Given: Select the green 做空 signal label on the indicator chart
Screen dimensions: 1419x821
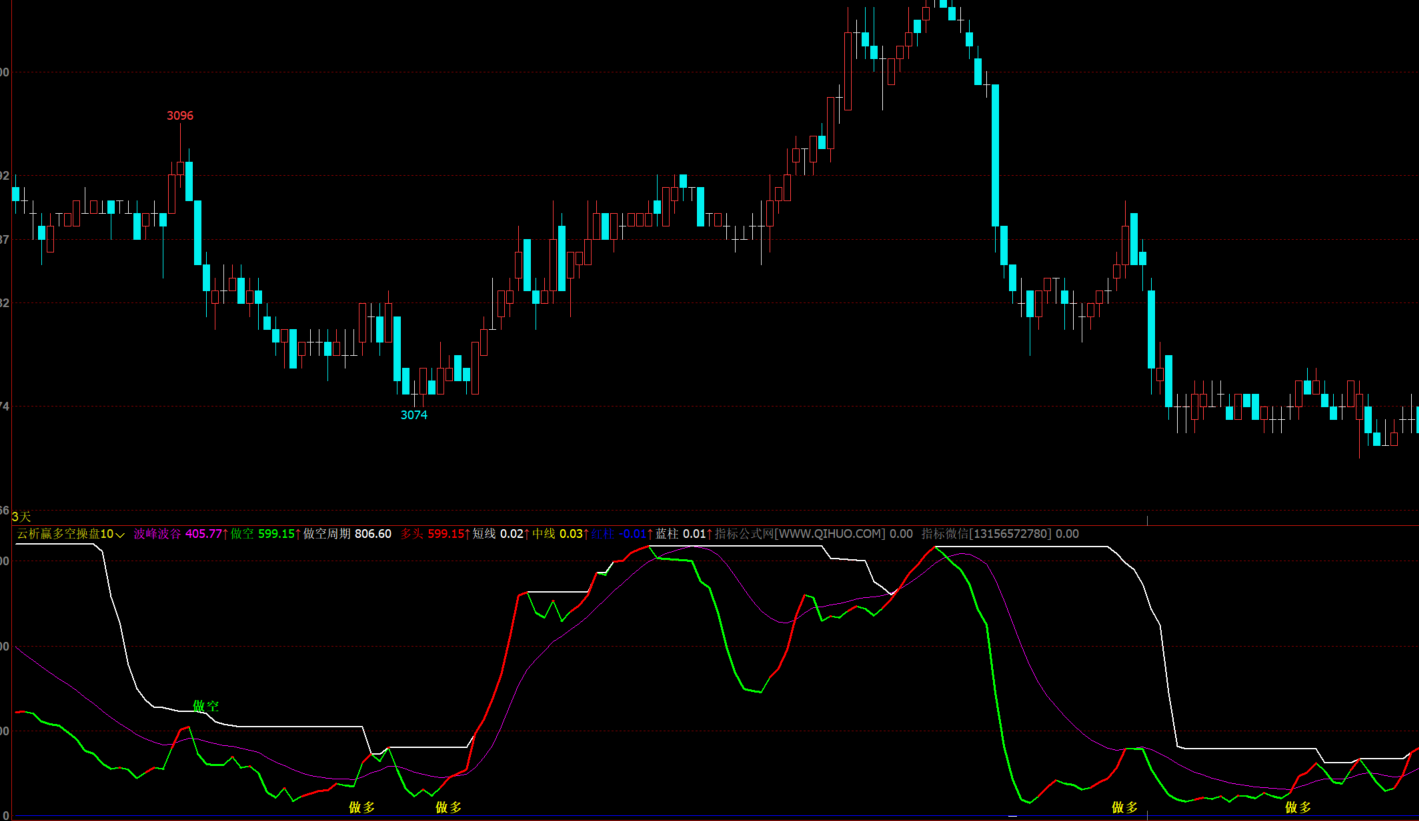Looking at the screenshot, I should pos(205,706).
